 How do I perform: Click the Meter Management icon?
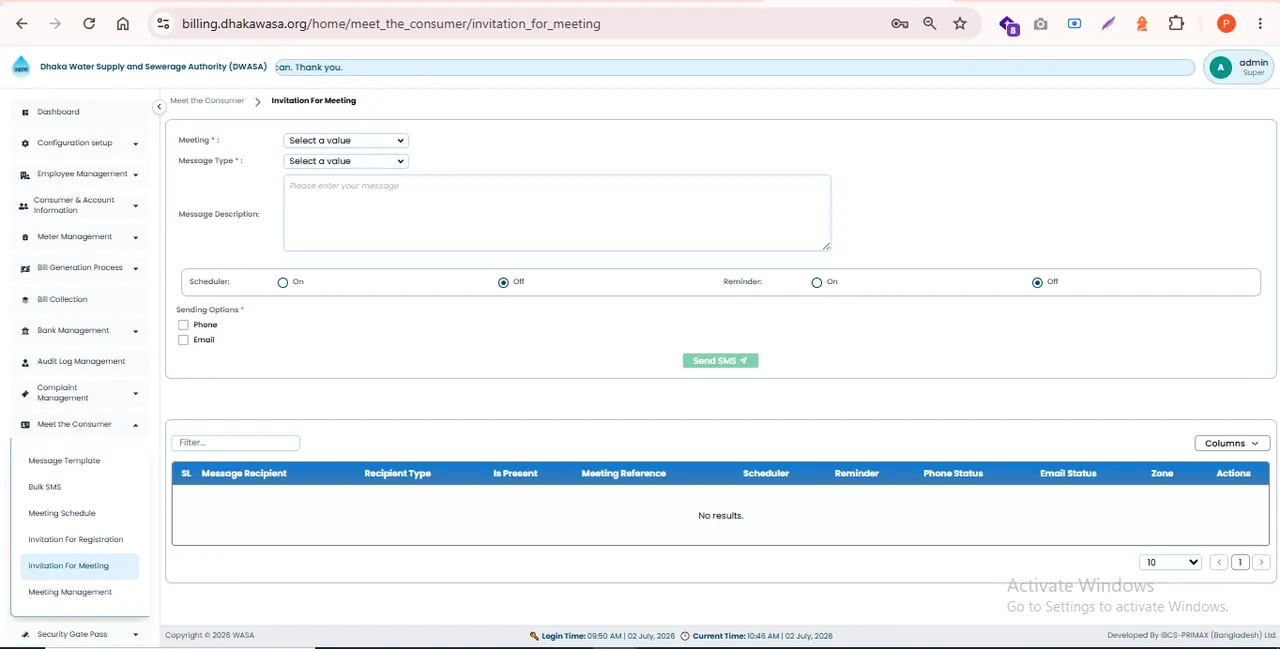coord(25,237)
